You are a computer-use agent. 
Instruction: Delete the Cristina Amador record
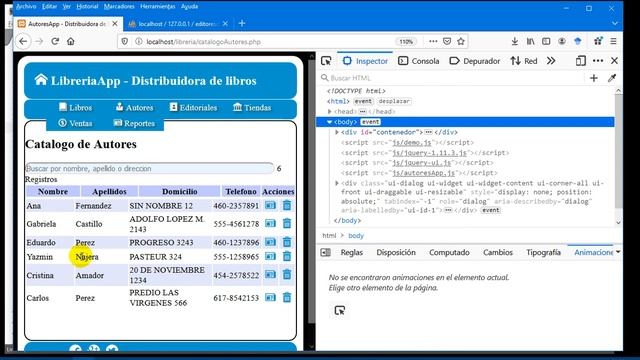click(x=287, y=275)
